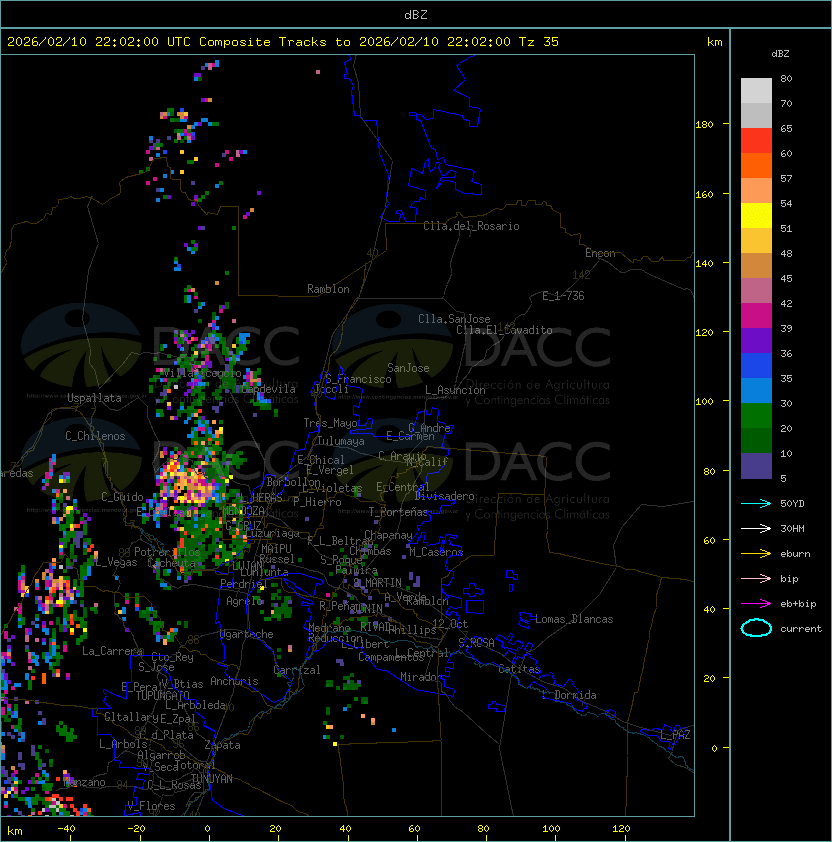Click the Mirador place label
The width and height of the screenshot is (832, 842).
click(x=422, y=677)
